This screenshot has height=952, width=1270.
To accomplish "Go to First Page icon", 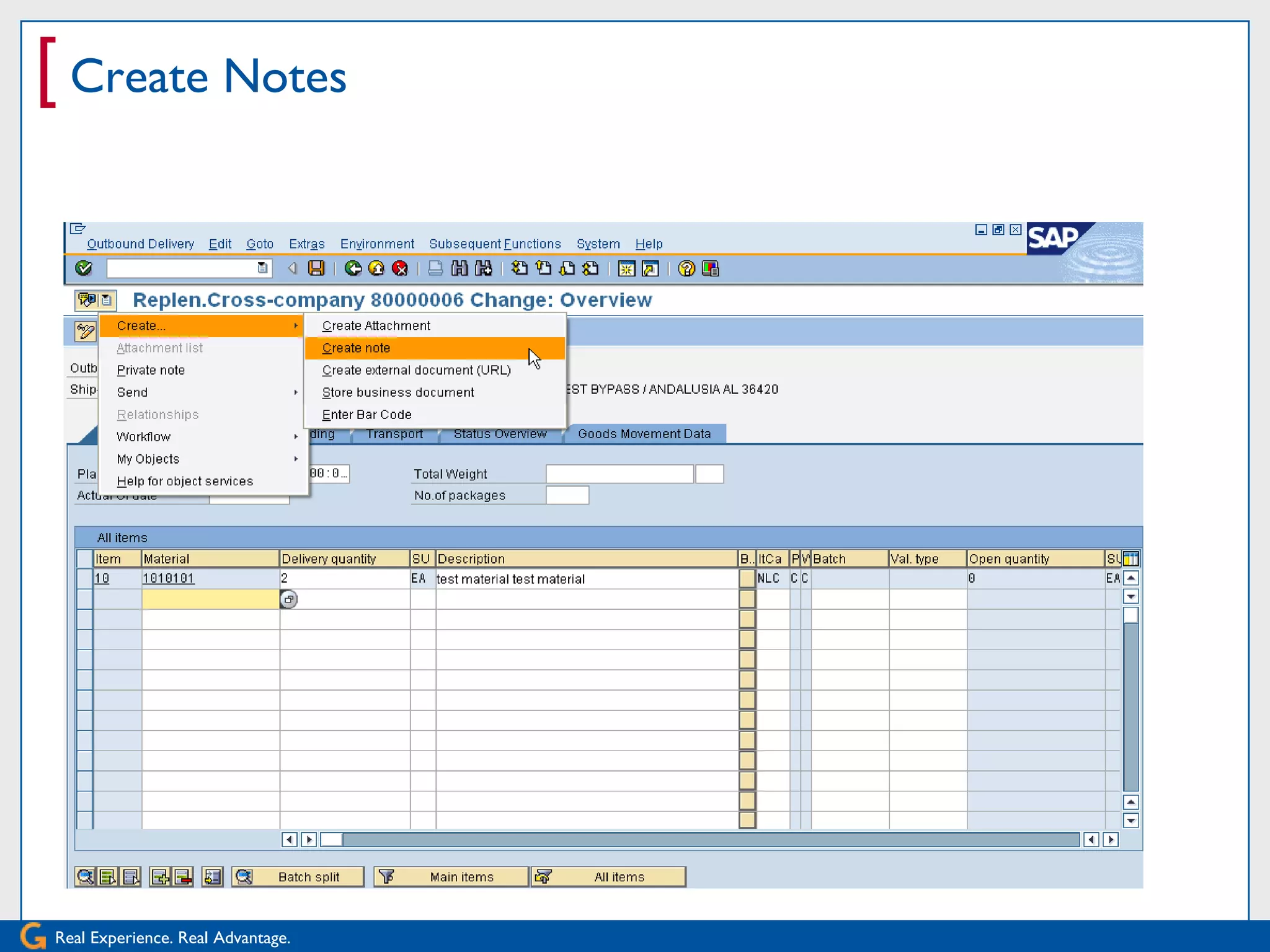I will [520, 268].
